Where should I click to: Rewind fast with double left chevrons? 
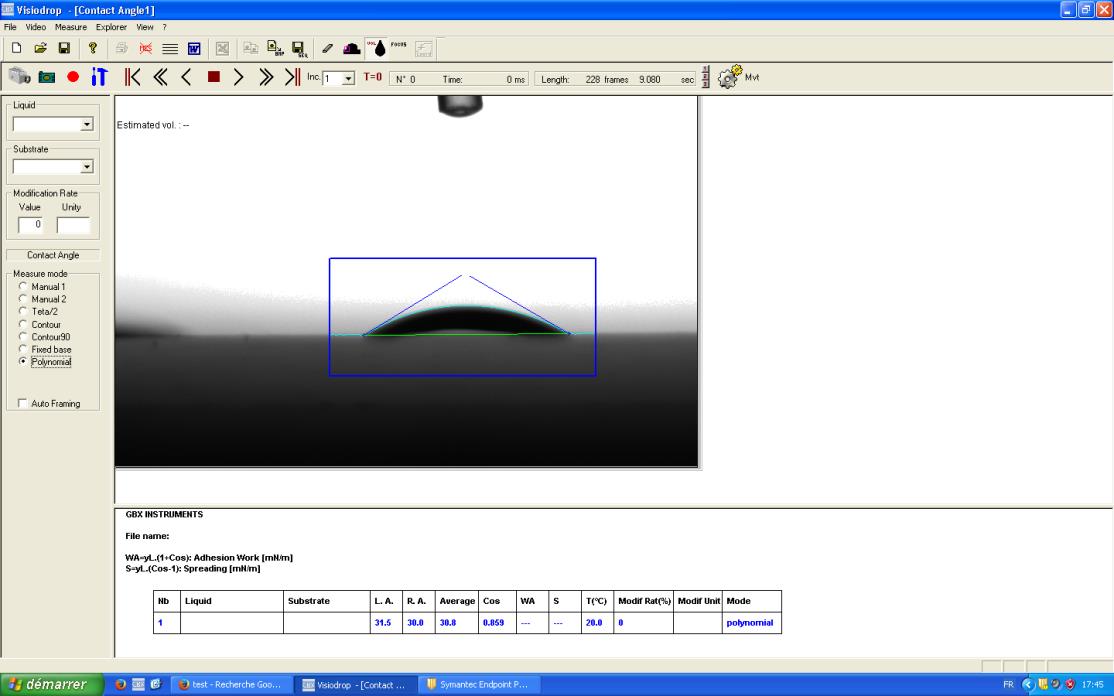(161, 77)
